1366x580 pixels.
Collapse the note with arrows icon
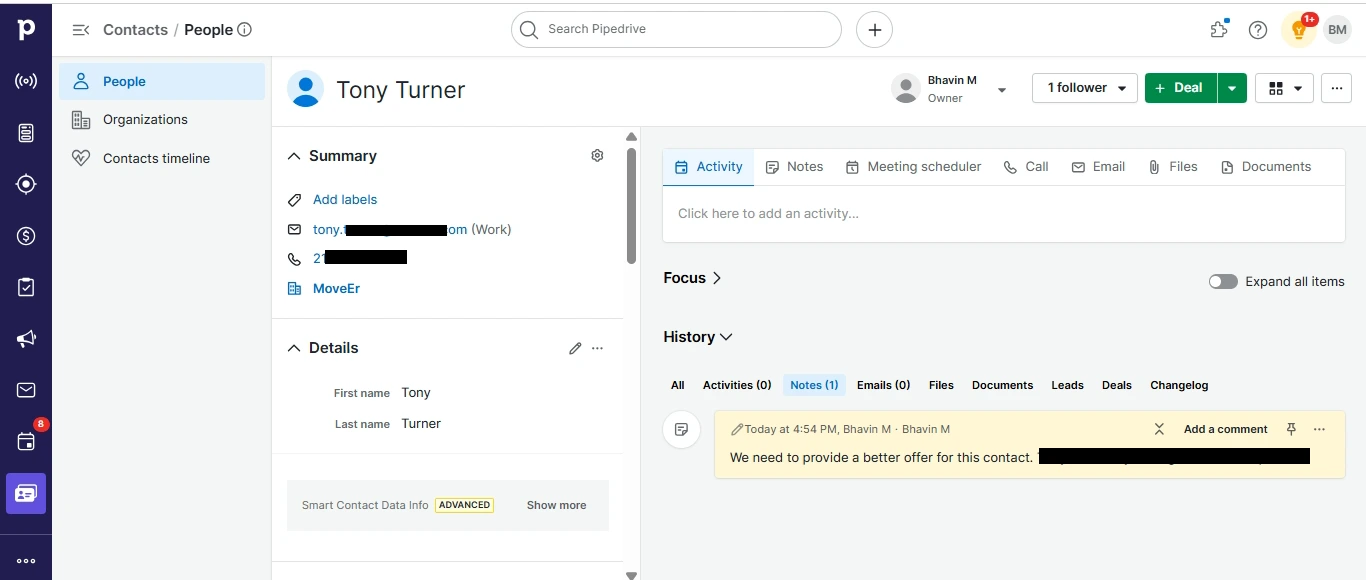(1159, 429)
